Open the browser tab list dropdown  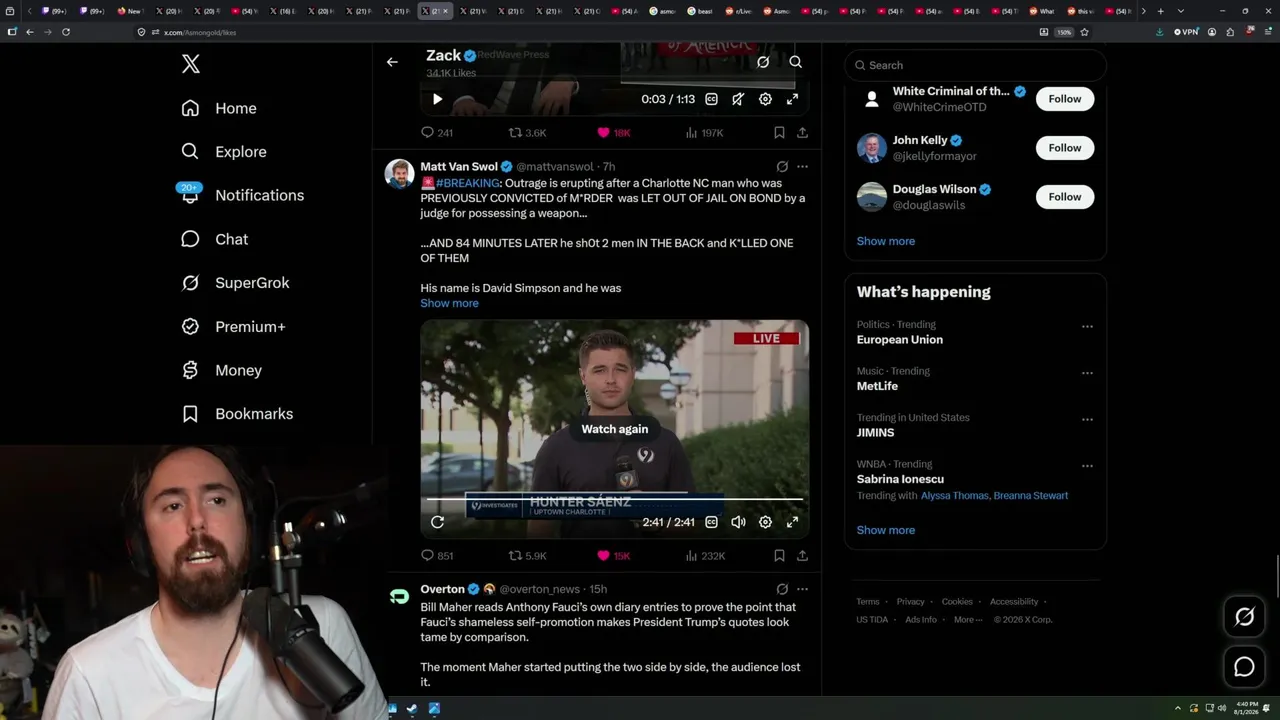pos(1181,11)
